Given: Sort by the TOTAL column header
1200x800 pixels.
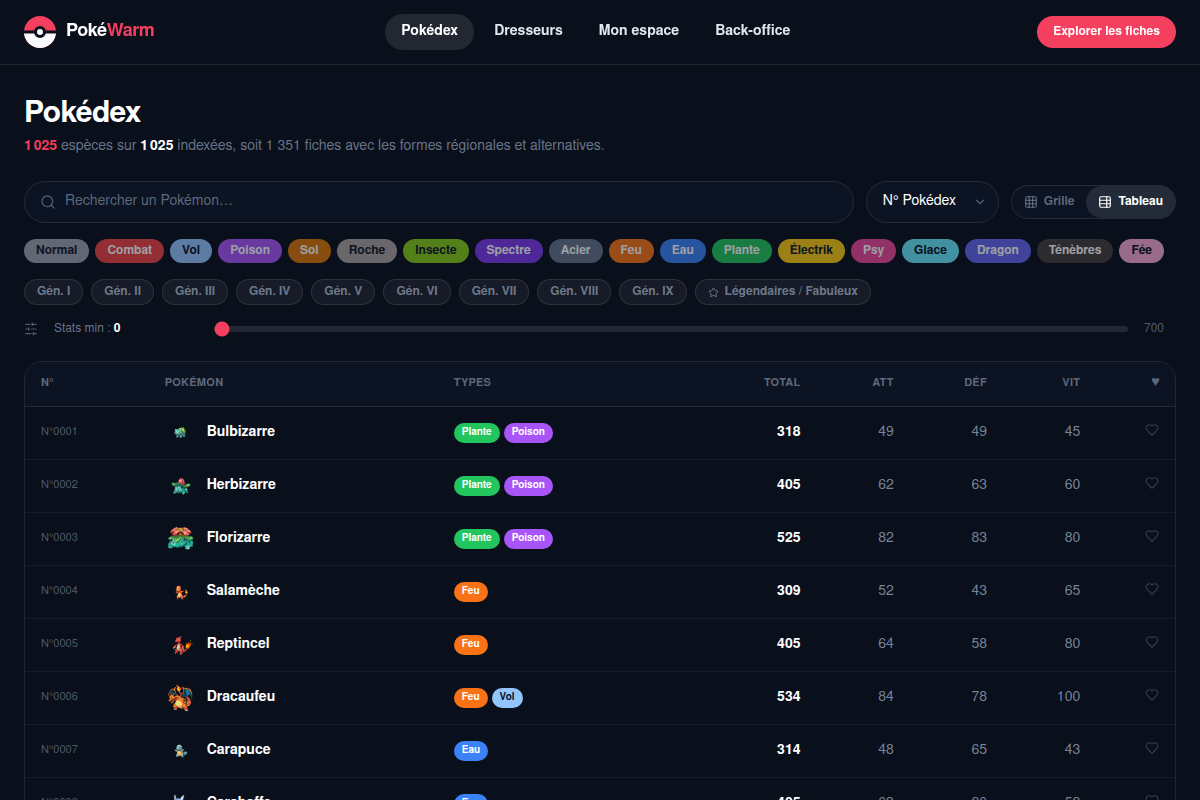Looking at the screenshot, I should [782, 382].
